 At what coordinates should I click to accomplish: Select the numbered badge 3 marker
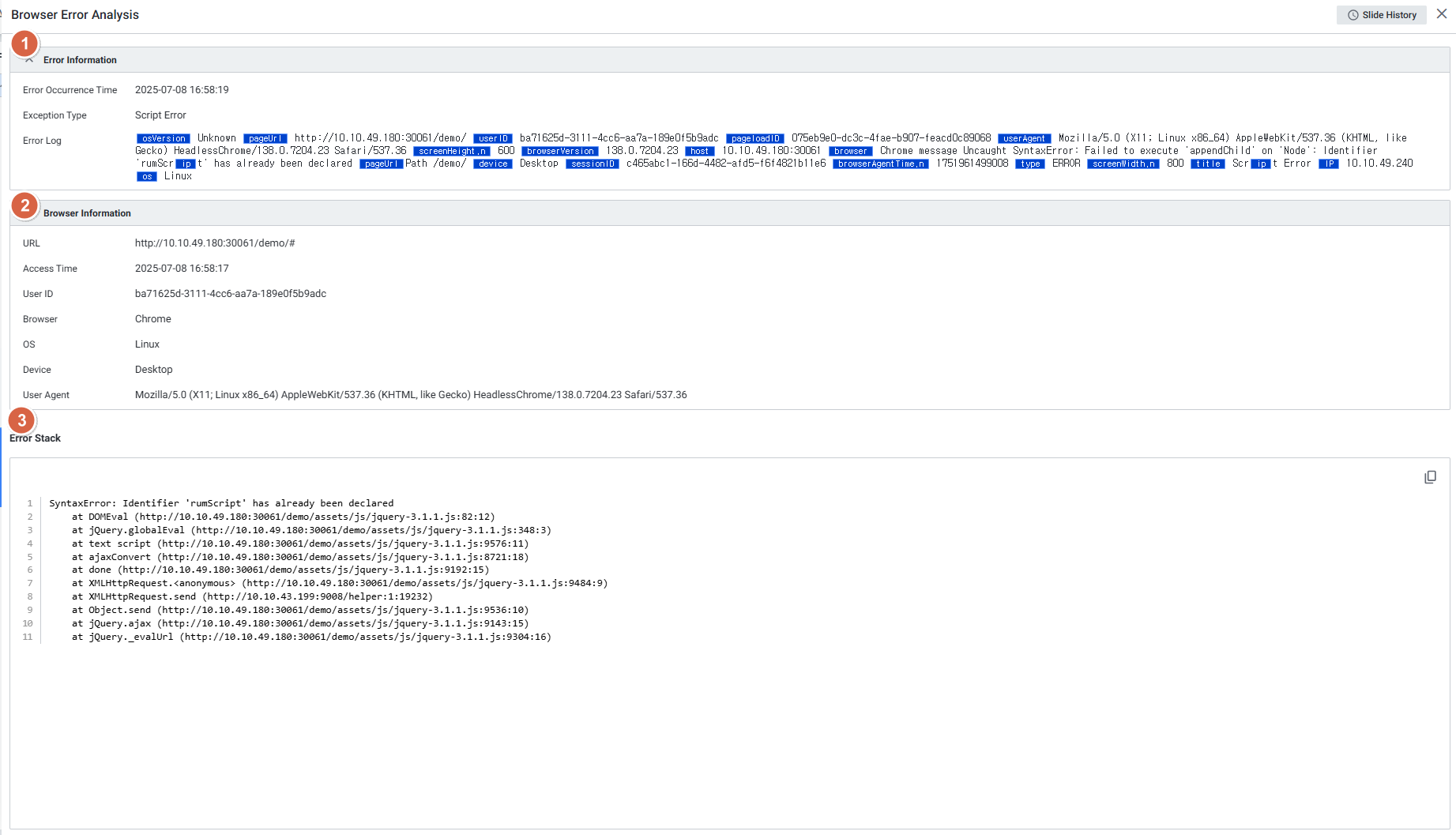point(22,420)
